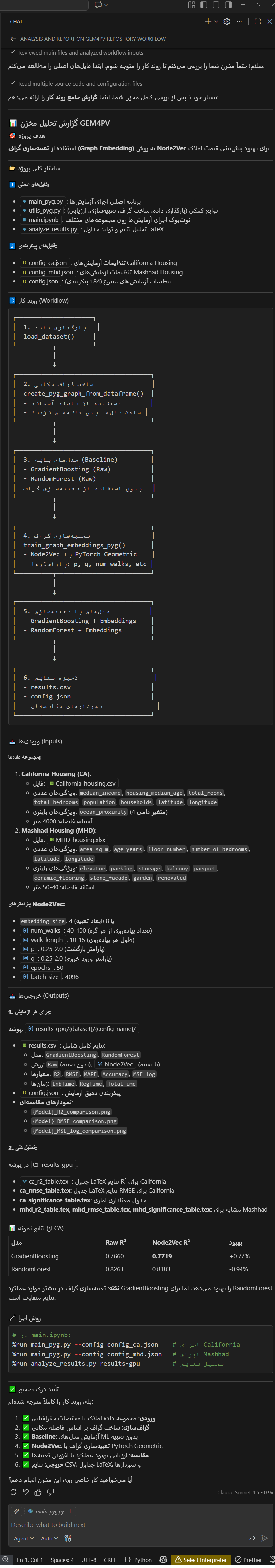Toggle the secondary side bar layout

click(228, 5)
